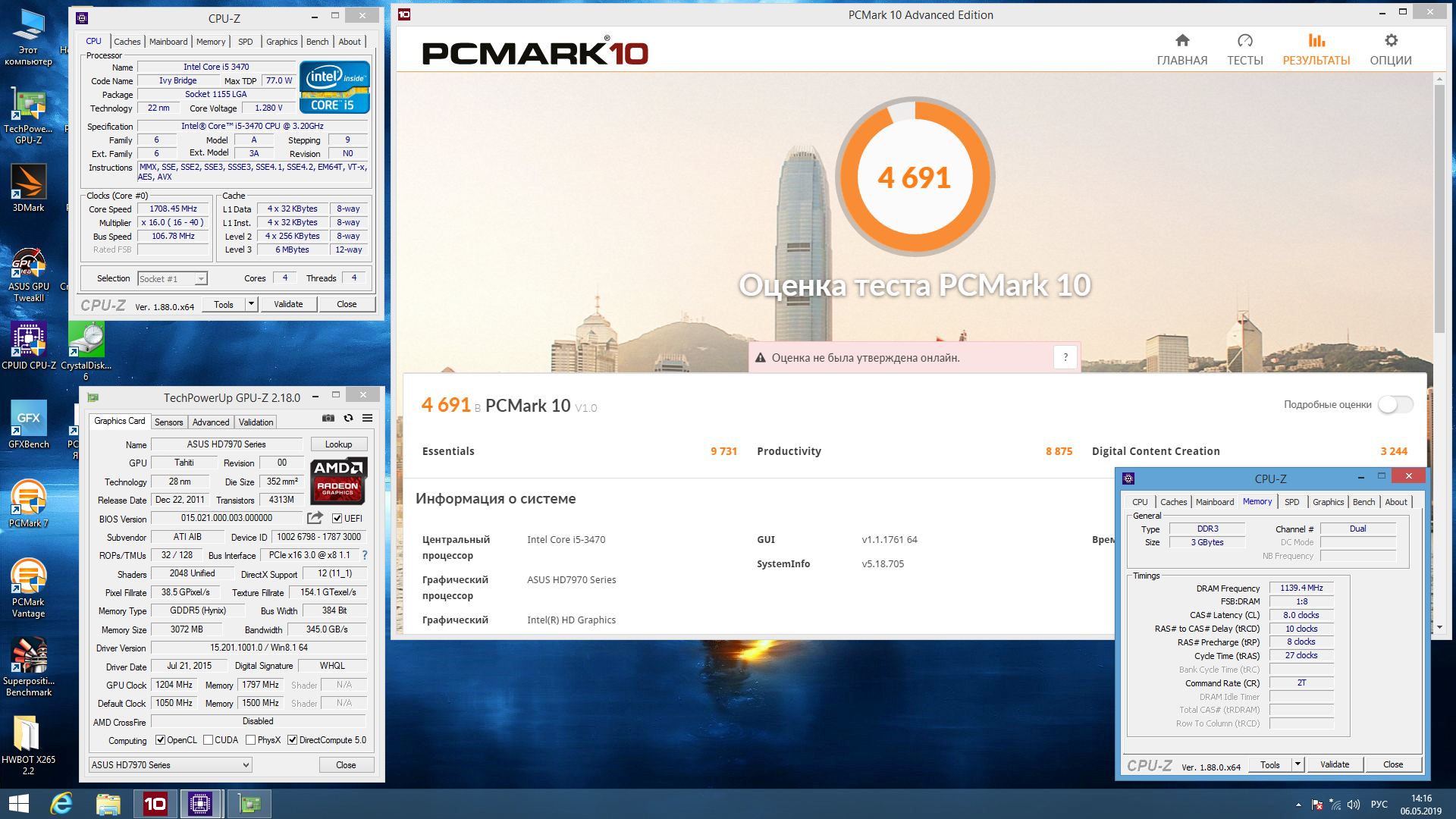Open File Explorer from taskbar
The width and height of the screenshot is (1456, 819).
tap(108, 804)
